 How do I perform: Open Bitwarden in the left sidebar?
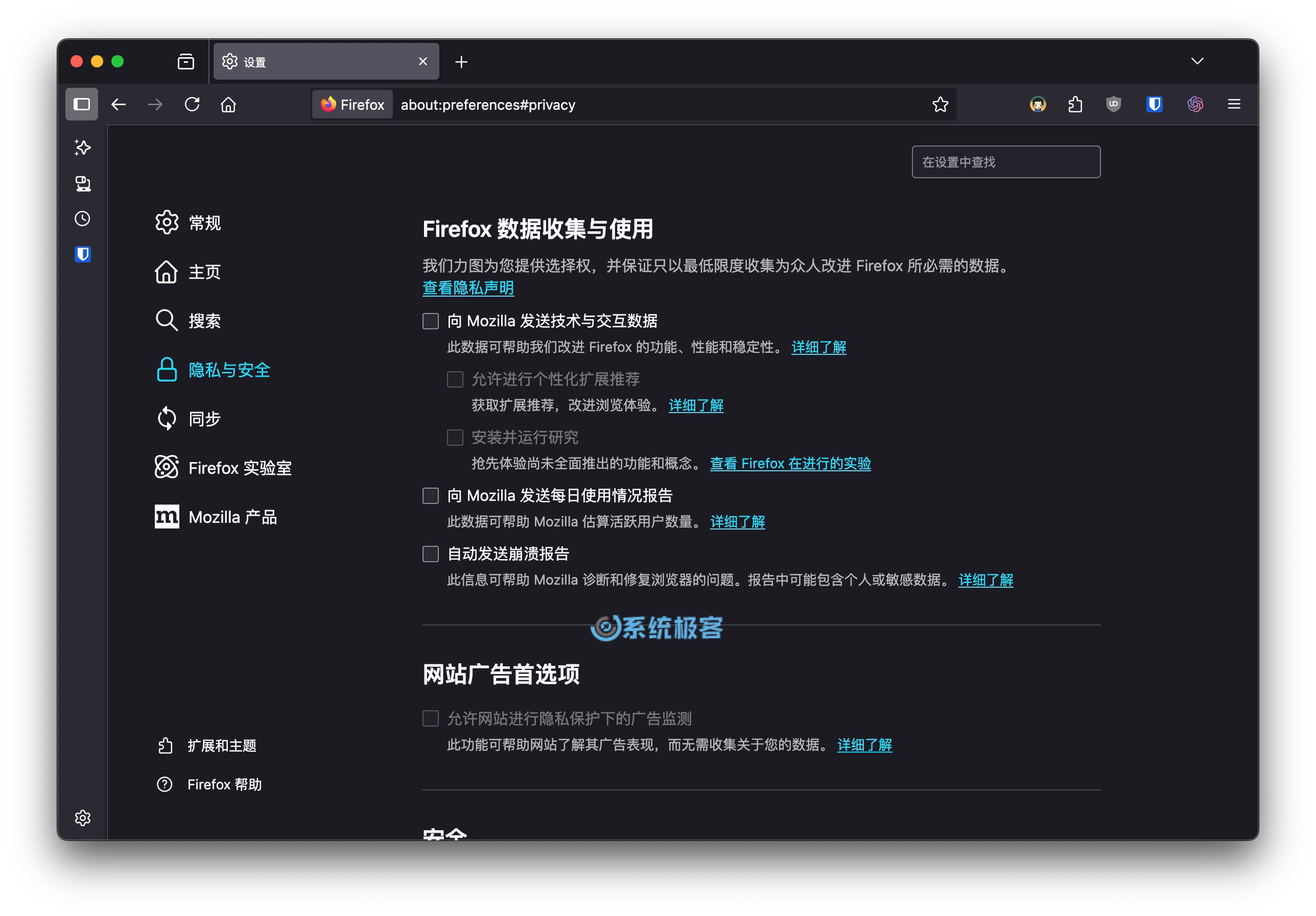[x=83, y=254]
